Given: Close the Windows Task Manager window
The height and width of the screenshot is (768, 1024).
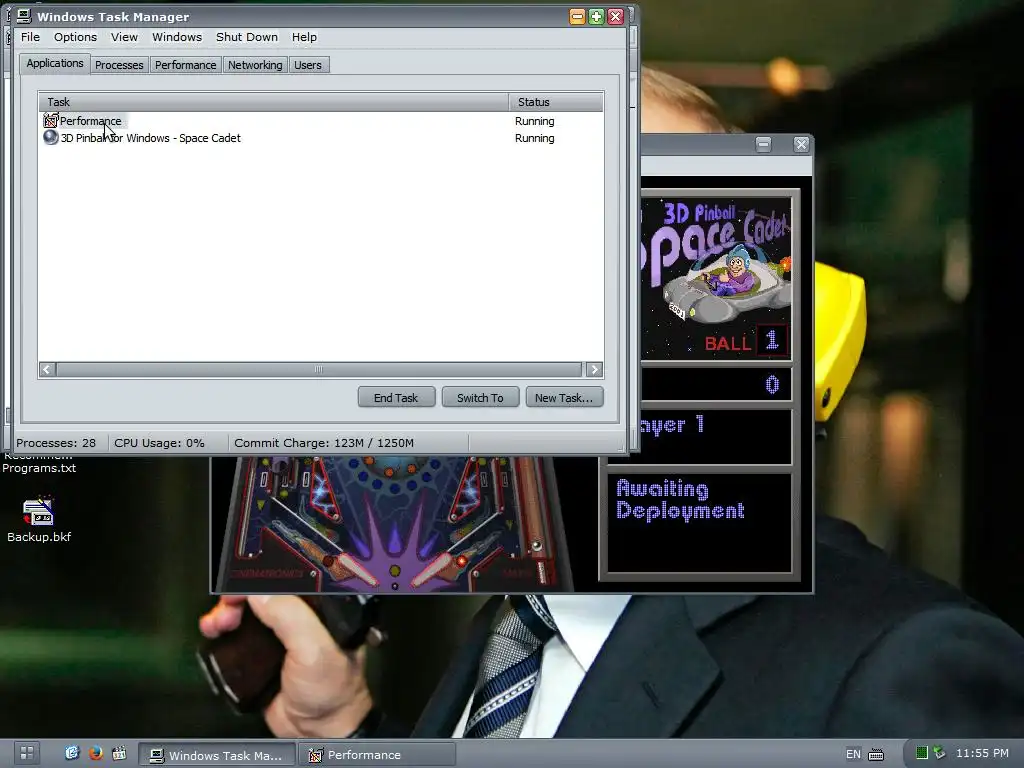Looking at the screenshot, I should (615, 16).
